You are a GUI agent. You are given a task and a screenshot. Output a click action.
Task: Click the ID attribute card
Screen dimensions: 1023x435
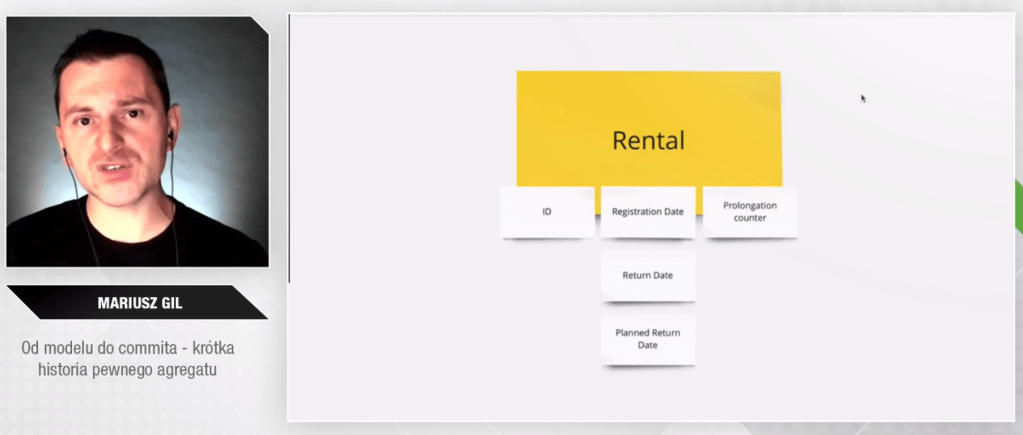(547, 212)
